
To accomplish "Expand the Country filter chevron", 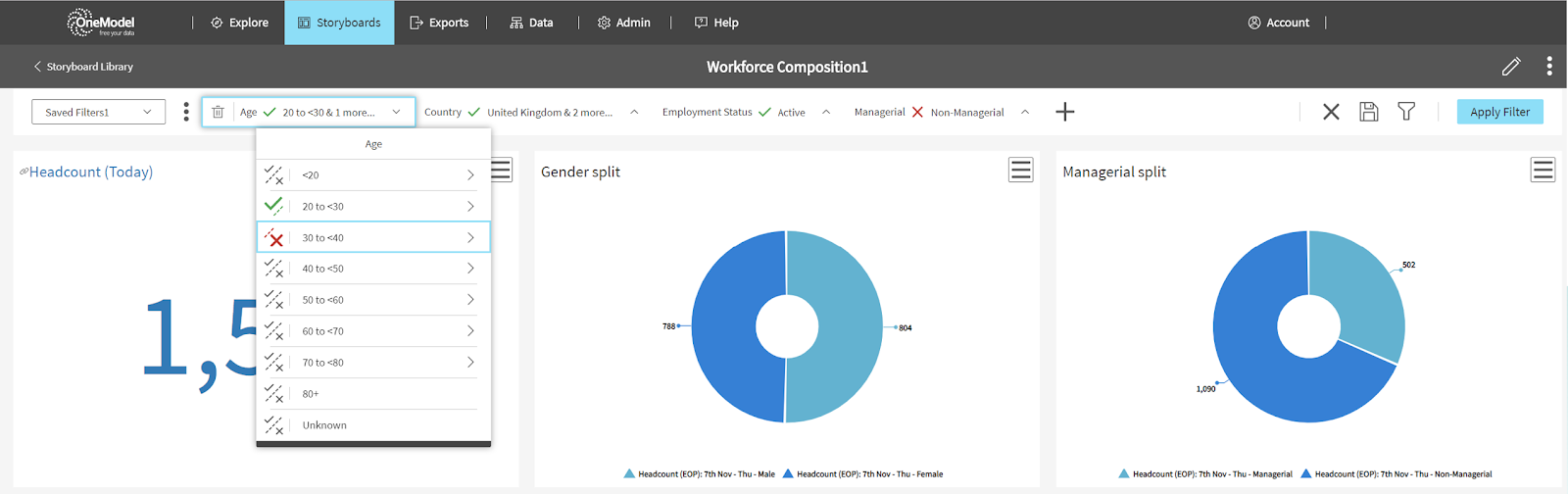I will click(x=634, y=113).
